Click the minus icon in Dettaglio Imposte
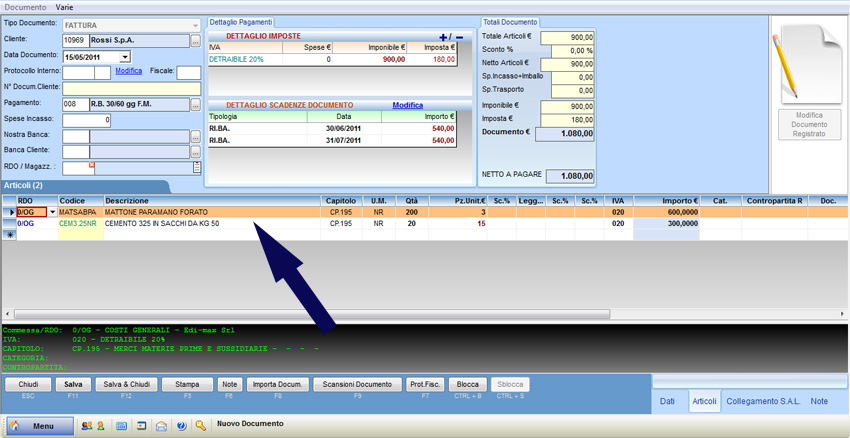Viewport: 850px width, 438px height. 459,37
